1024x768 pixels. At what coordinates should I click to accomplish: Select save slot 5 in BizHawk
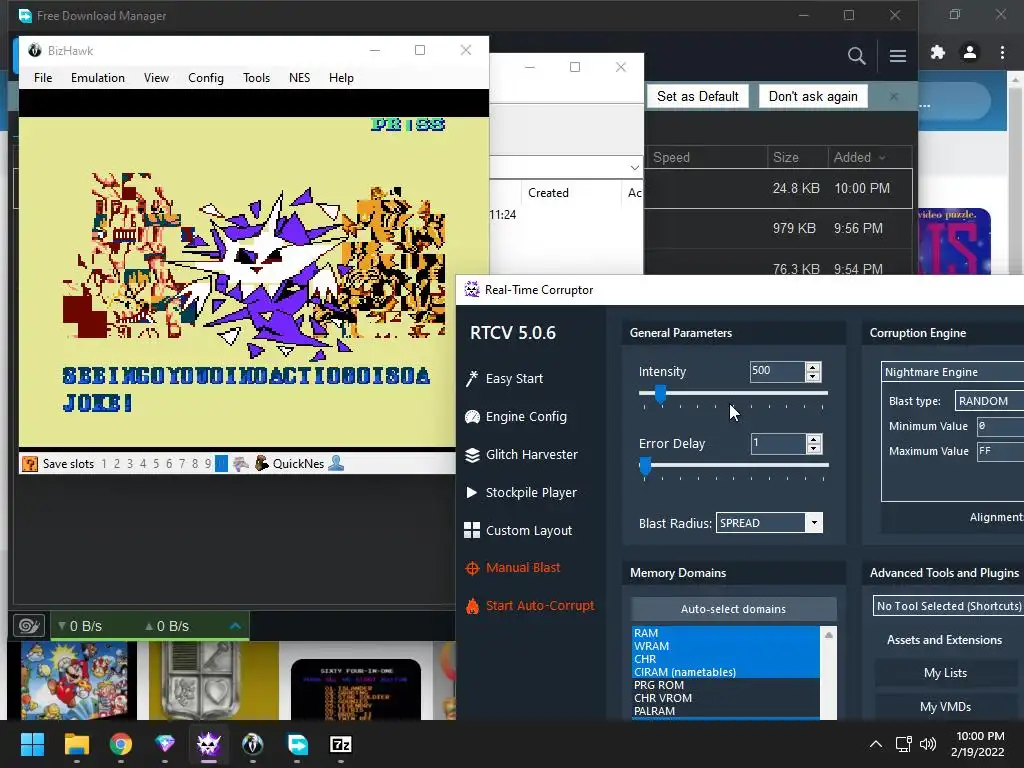click(x=156, y=464)
